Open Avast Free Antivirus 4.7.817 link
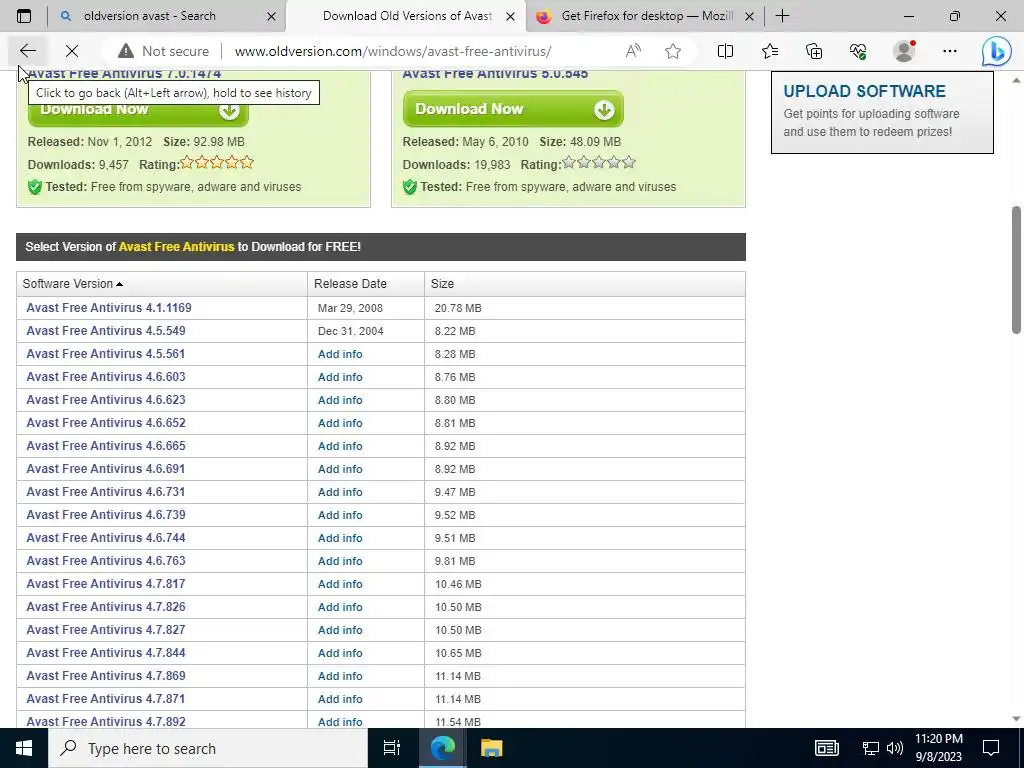 106,583
